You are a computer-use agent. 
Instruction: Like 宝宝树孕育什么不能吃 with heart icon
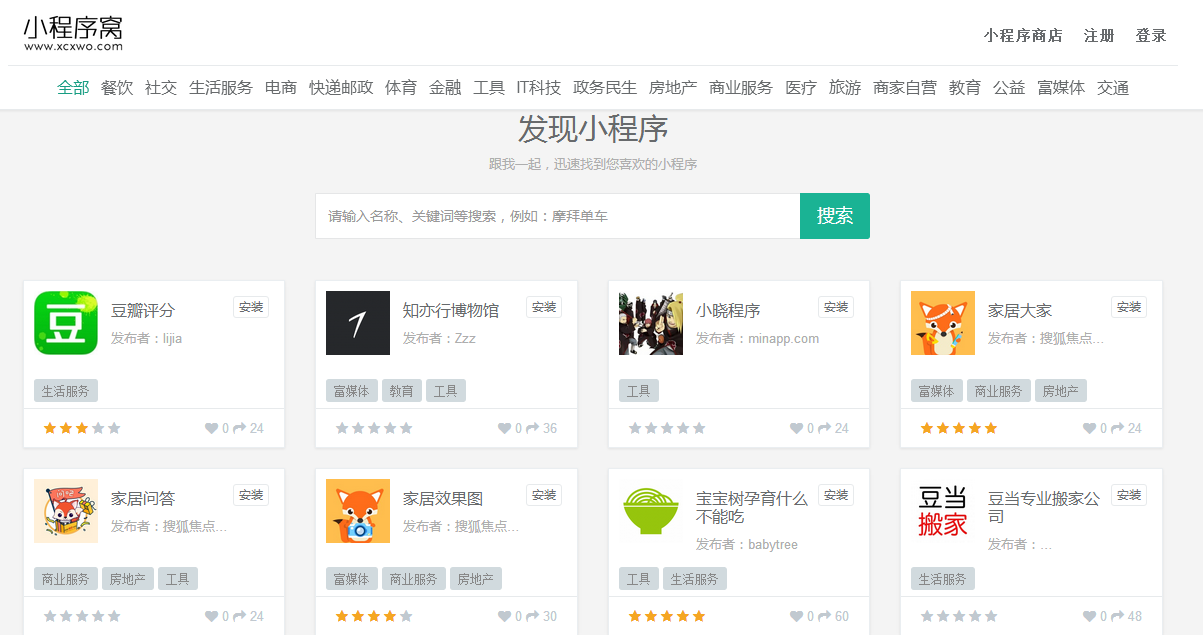[796, 616]
